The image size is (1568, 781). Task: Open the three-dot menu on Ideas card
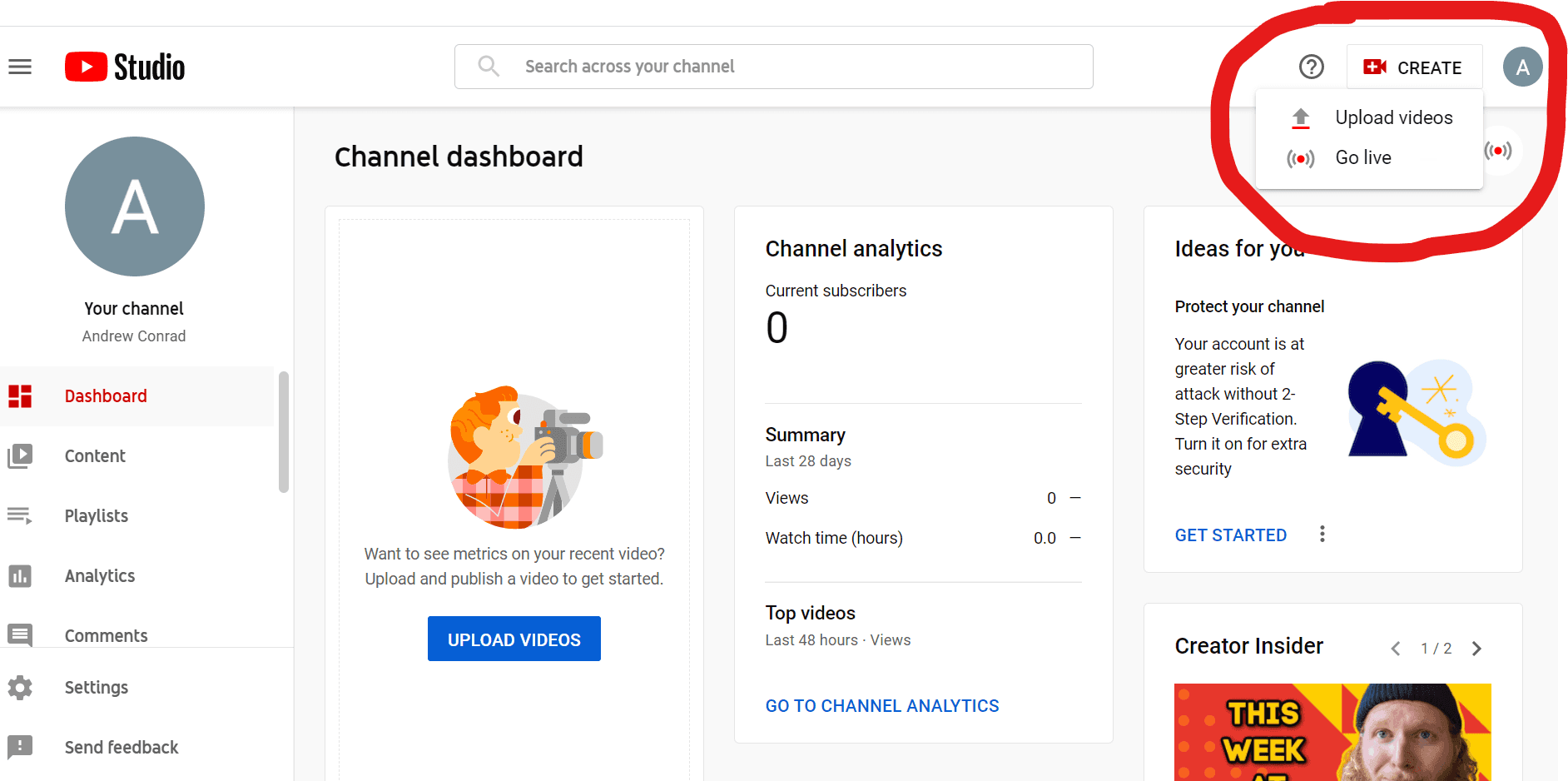[x=1322, y=535]
